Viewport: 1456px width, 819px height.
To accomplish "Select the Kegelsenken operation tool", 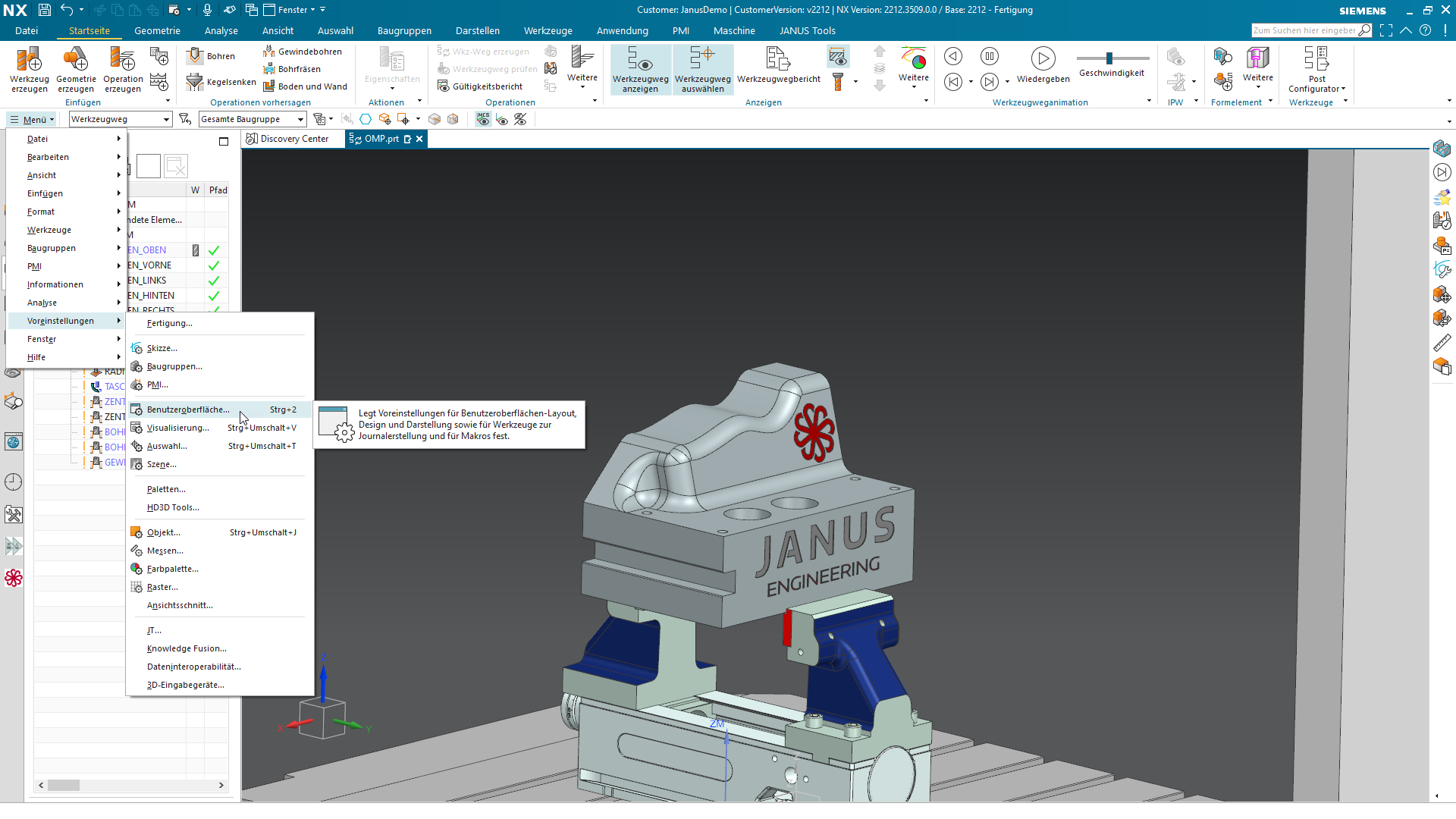I will coord(221,82).
